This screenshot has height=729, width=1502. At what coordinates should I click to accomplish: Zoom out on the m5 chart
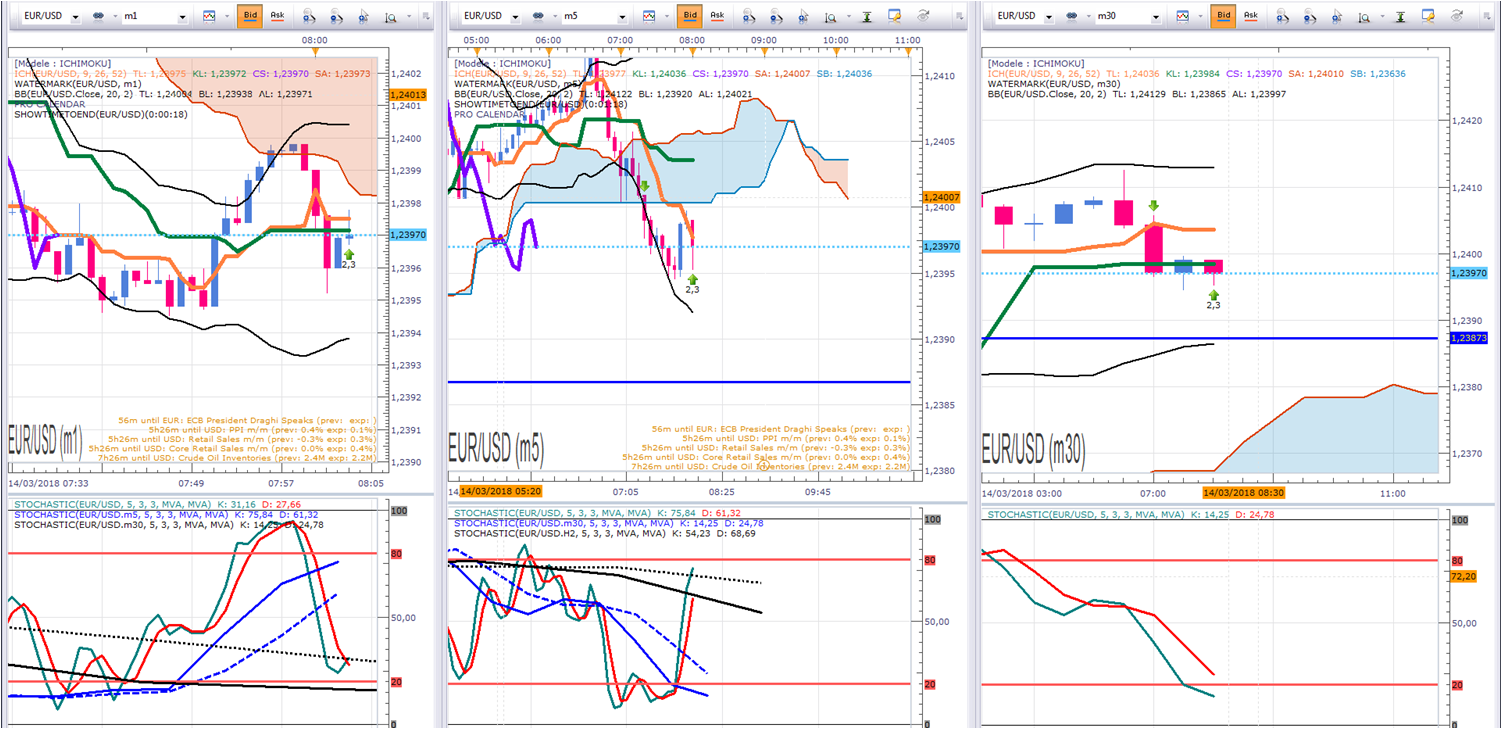(777, 16)
